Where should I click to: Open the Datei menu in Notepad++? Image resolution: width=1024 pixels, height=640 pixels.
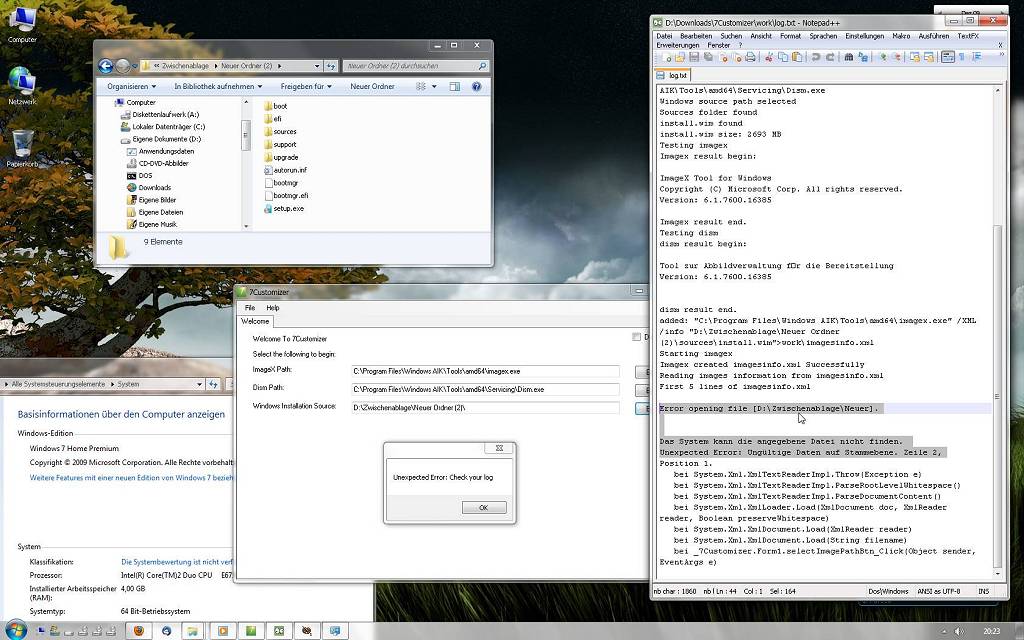point(664,36)
